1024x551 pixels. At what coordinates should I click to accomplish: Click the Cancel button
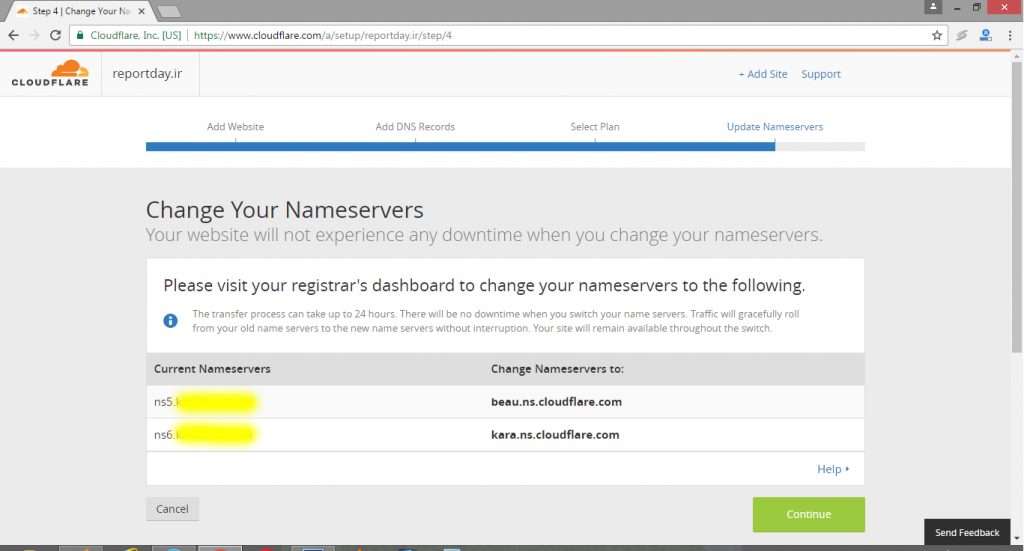pos(172,509)
